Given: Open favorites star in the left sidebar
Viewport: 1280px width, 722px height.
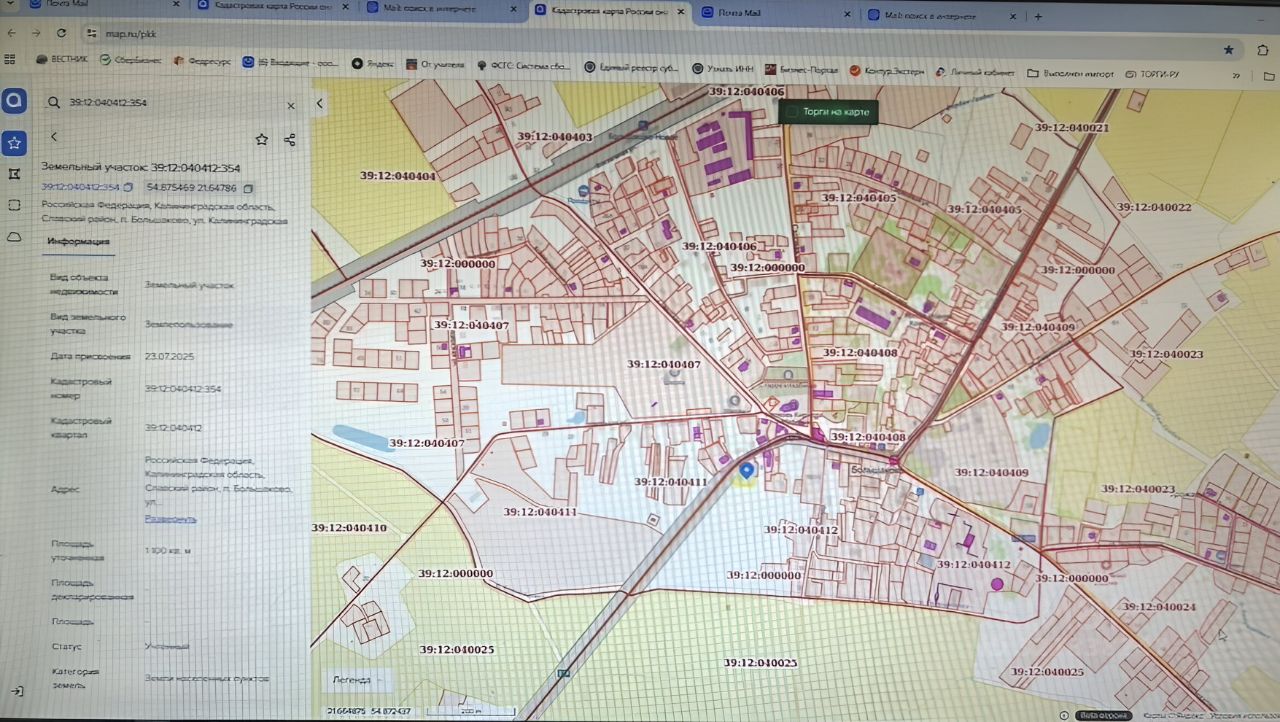Looking at the screenshot, I should pos(14,143).
